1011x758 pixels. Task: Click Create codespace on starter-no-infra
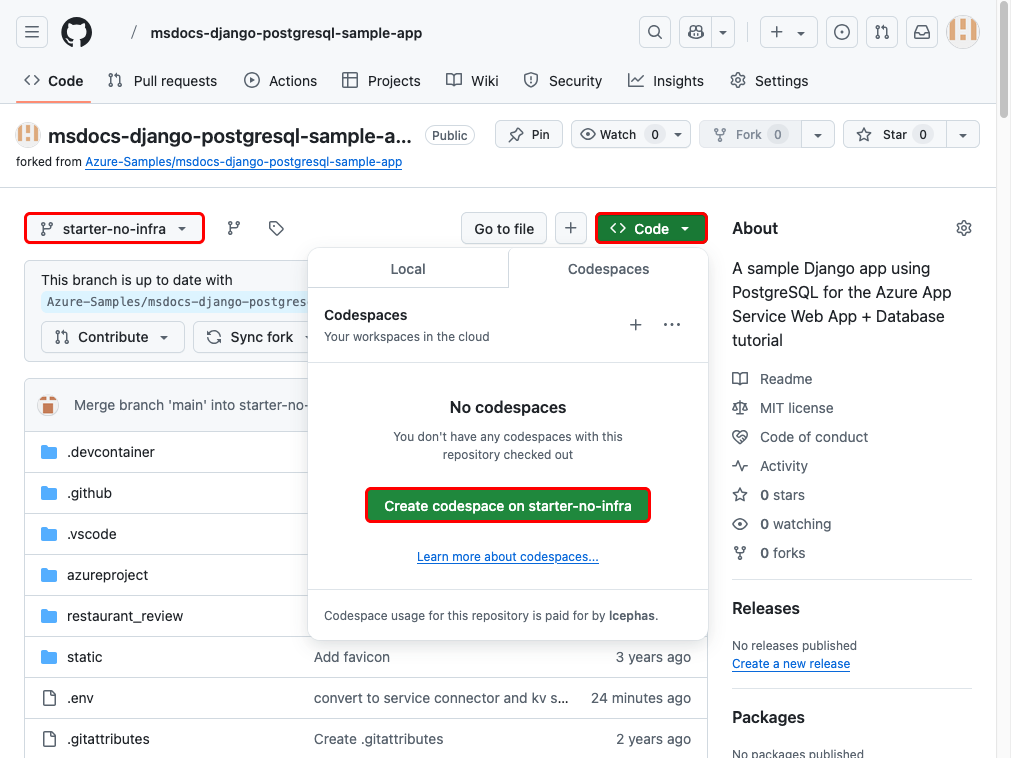(507, 505)
